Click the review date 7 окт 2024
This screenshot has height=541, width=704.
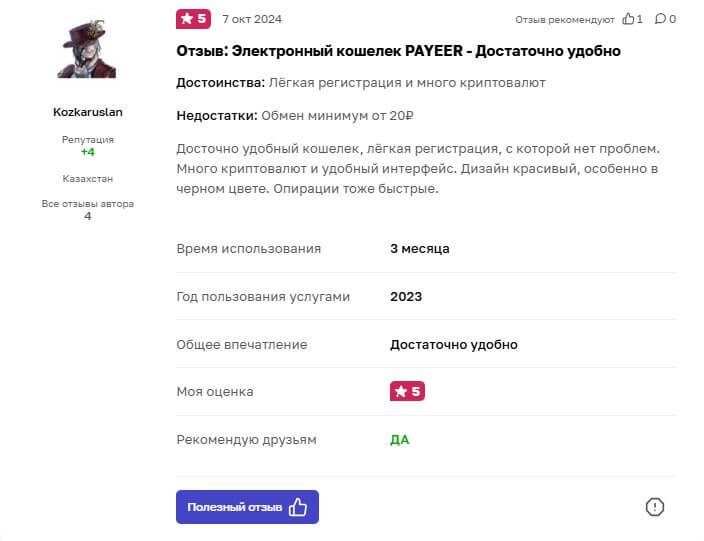(x=252, y=19)
